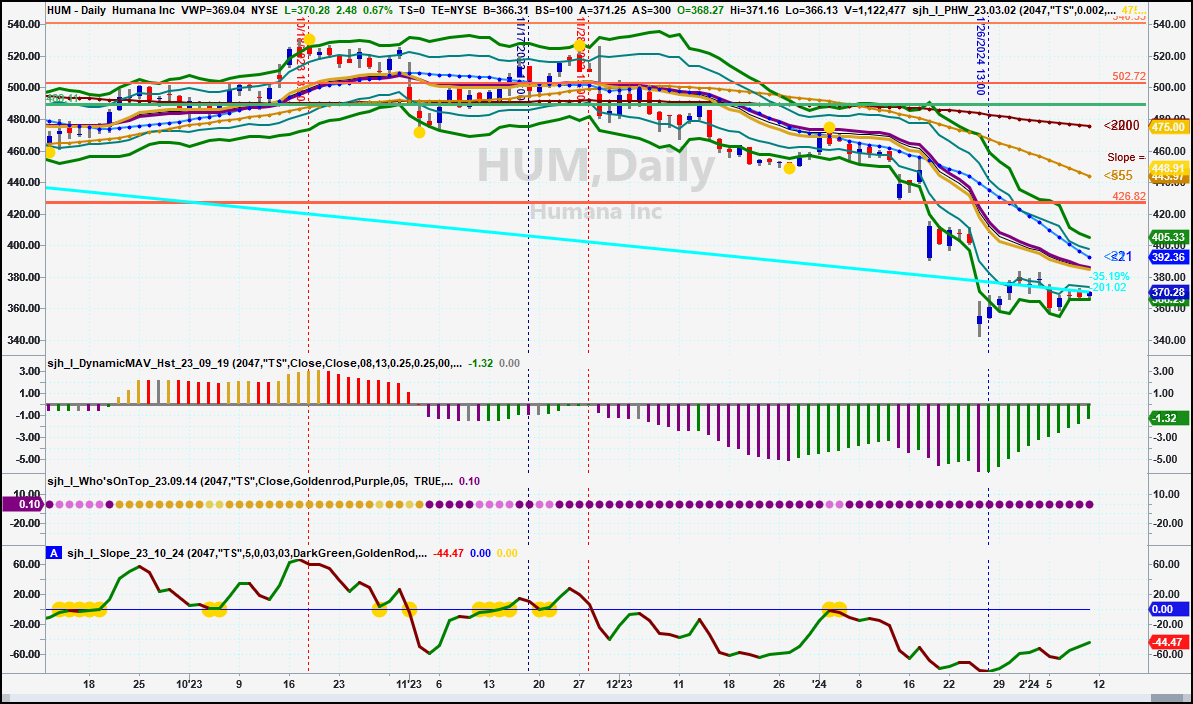Click the 405.33 green price tag on axis
Screen dimensions: 1193x704
pos(1169,237)
